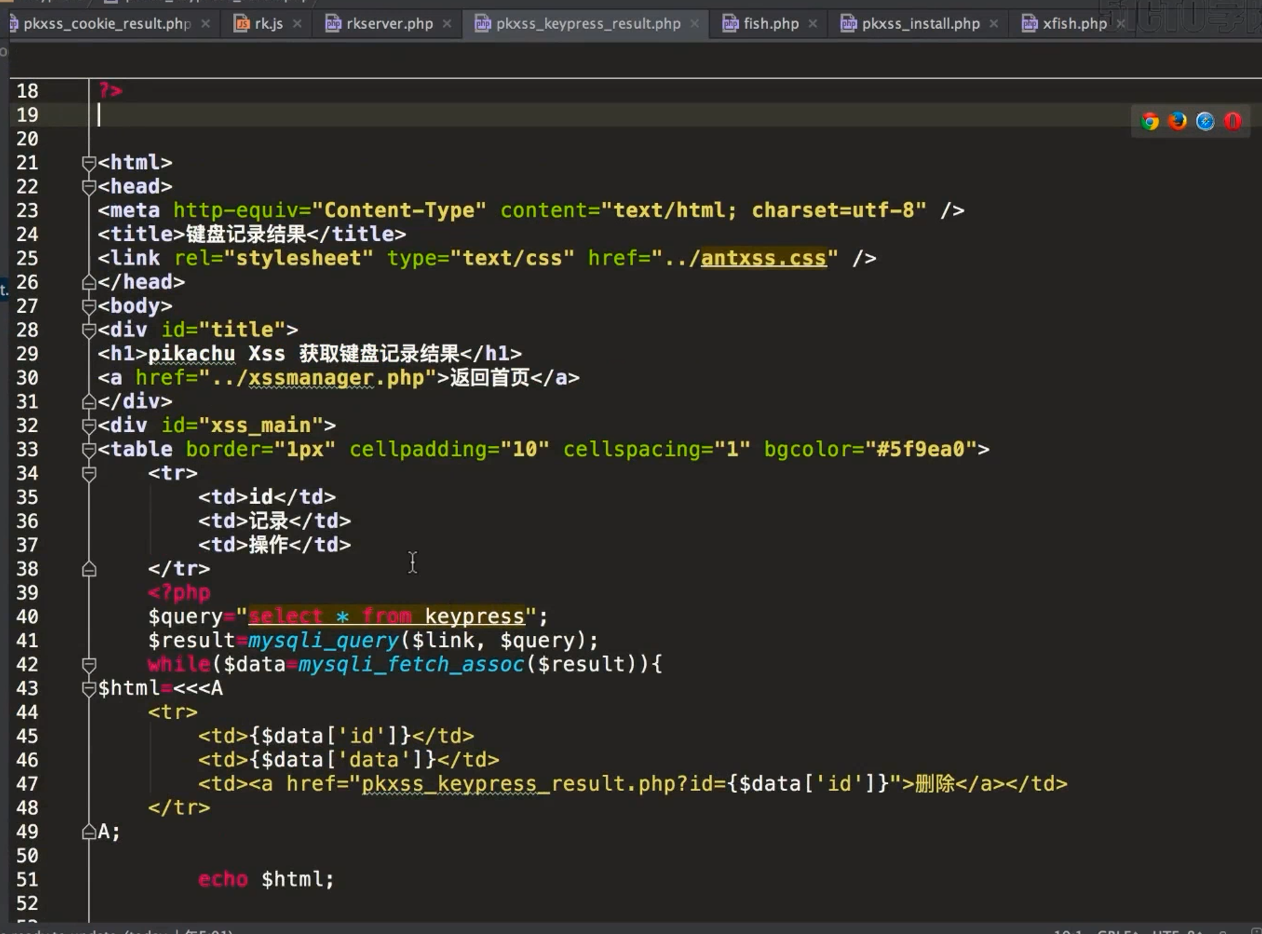Collapse the <tr> block at line 34
This screenshot has width=1262, height=934.
(89, 474)
